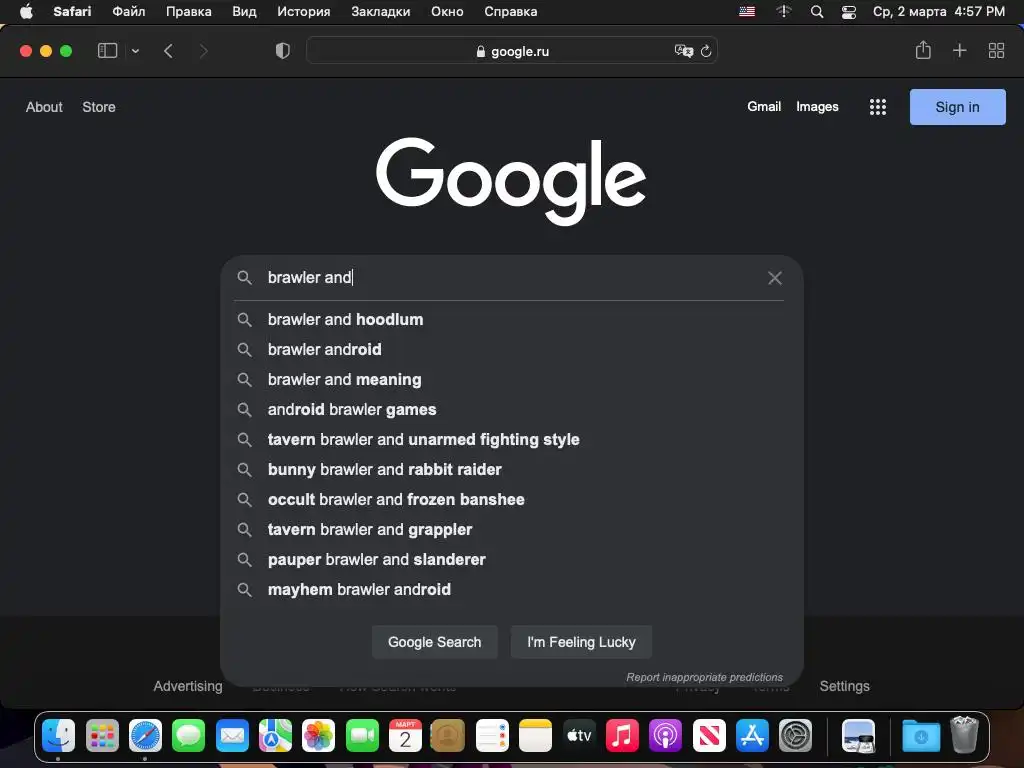This screenshot has width=1024, height=768.
Task: Choose 'occult brawler and frozen banshee'
Action: click(x=511, y=500)
